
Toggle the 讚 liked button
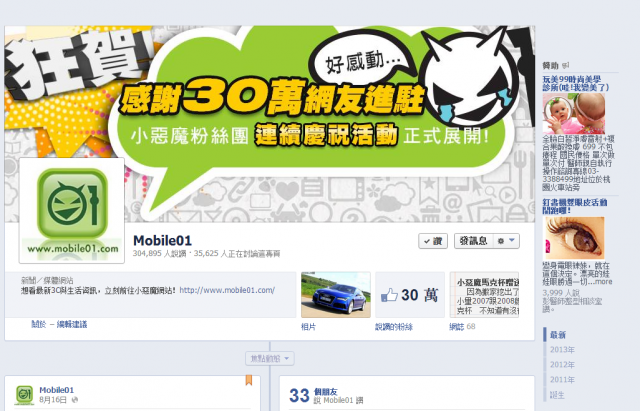click(x=433, y=241)
